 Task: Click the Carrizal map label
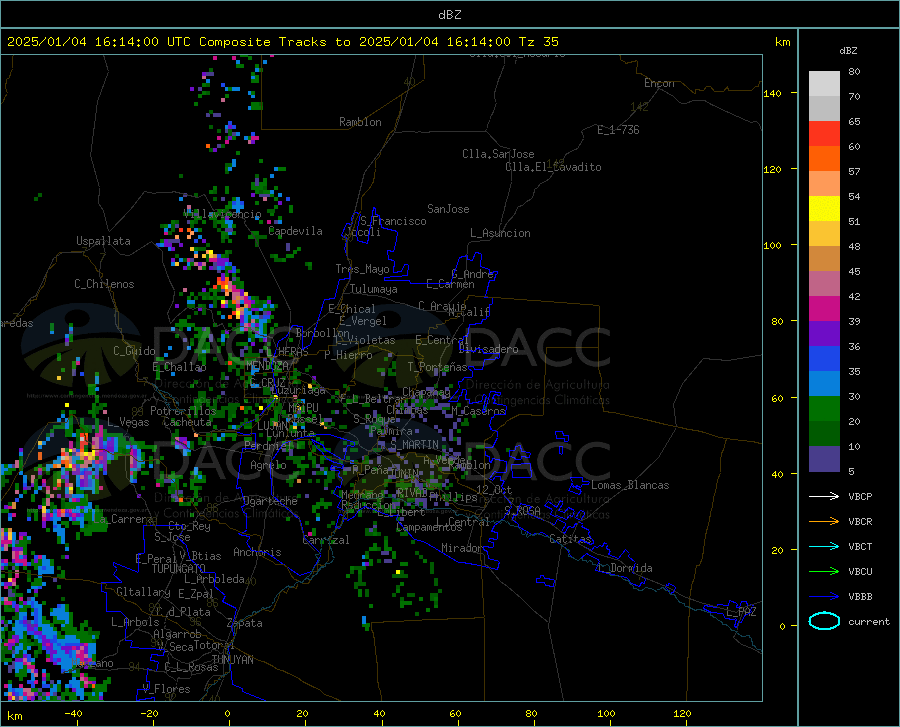[325, 540]
